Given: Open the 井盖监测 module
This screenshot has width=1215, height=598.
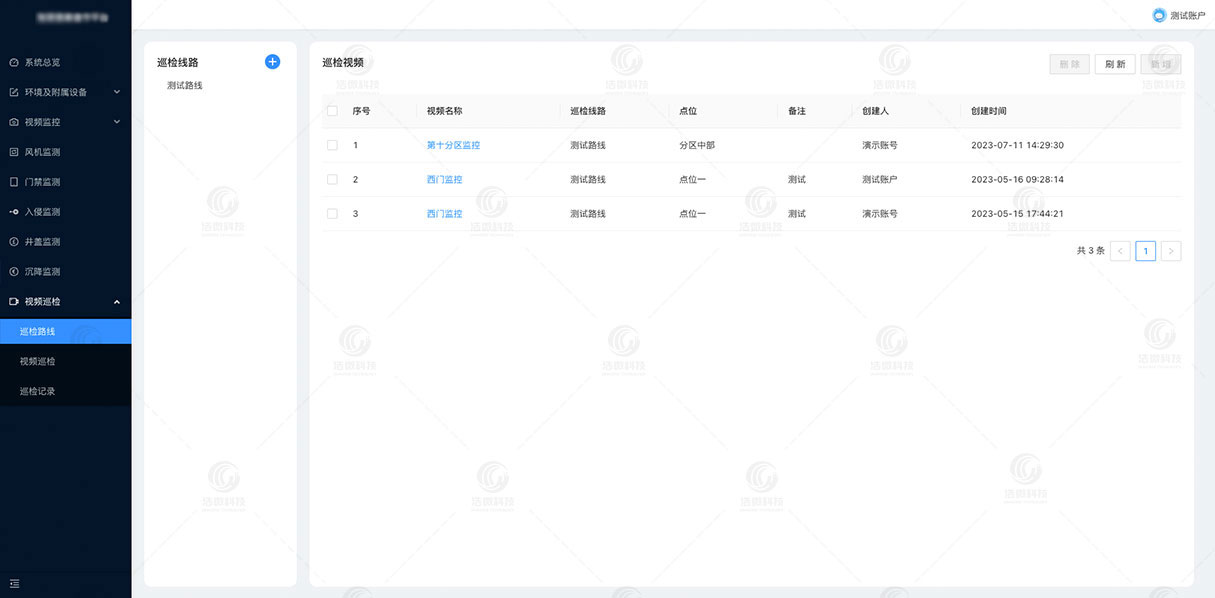Looking at the screenshot, I should pos(45,241).
